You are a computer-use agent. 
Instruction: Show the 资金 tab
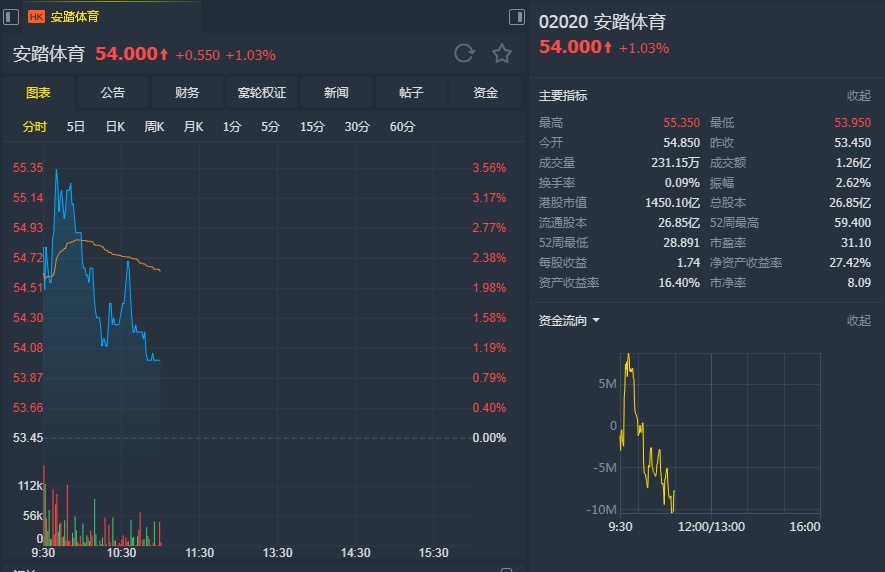[x=486, y=93]
